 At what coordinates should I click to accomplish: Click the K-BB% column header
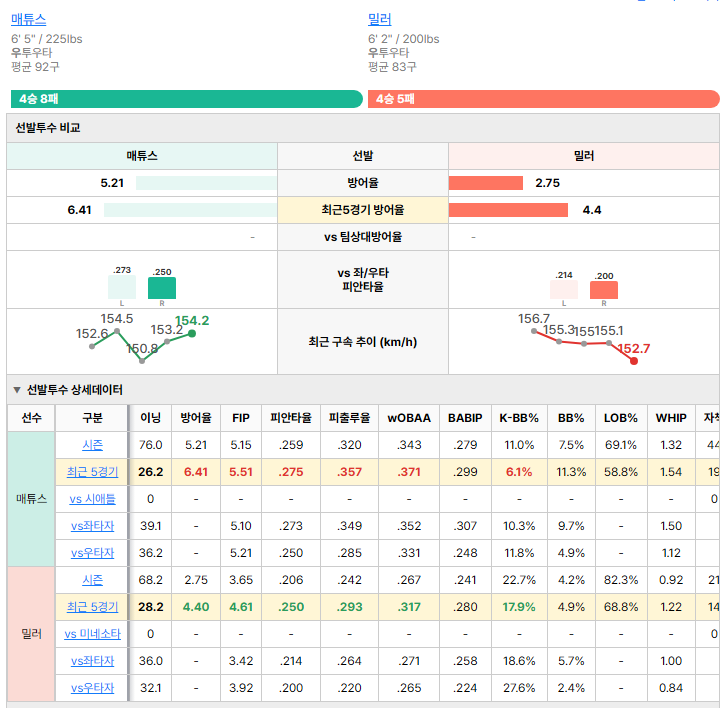(x=519, y=418)
